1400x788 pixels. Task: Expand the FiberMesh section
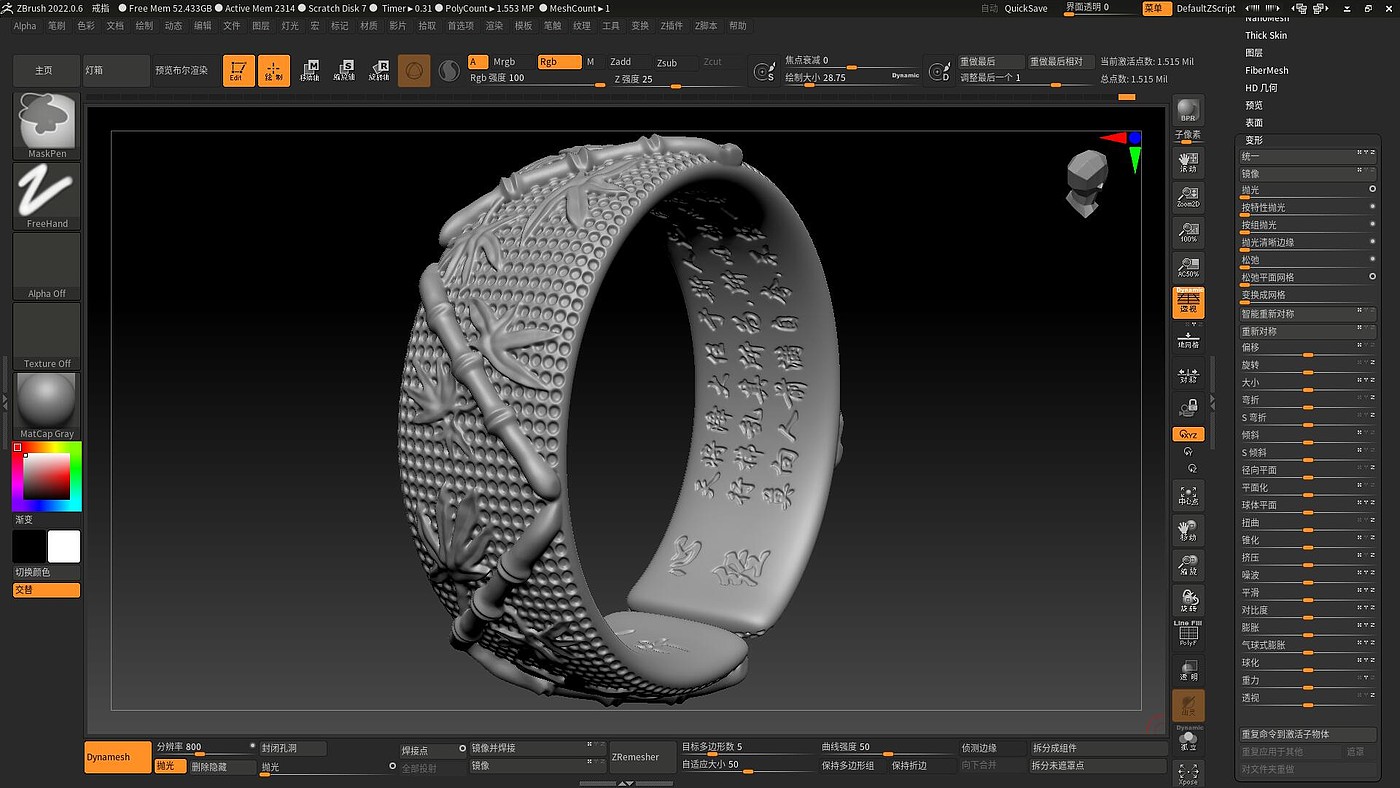point(1266,70)
